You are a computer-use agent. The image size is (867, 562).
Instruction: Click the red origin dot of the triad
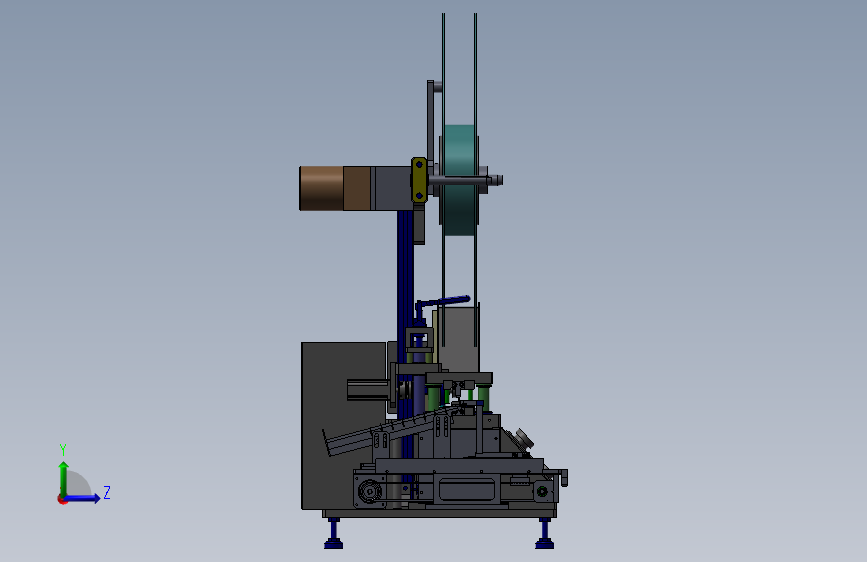[x=62, y=499]
